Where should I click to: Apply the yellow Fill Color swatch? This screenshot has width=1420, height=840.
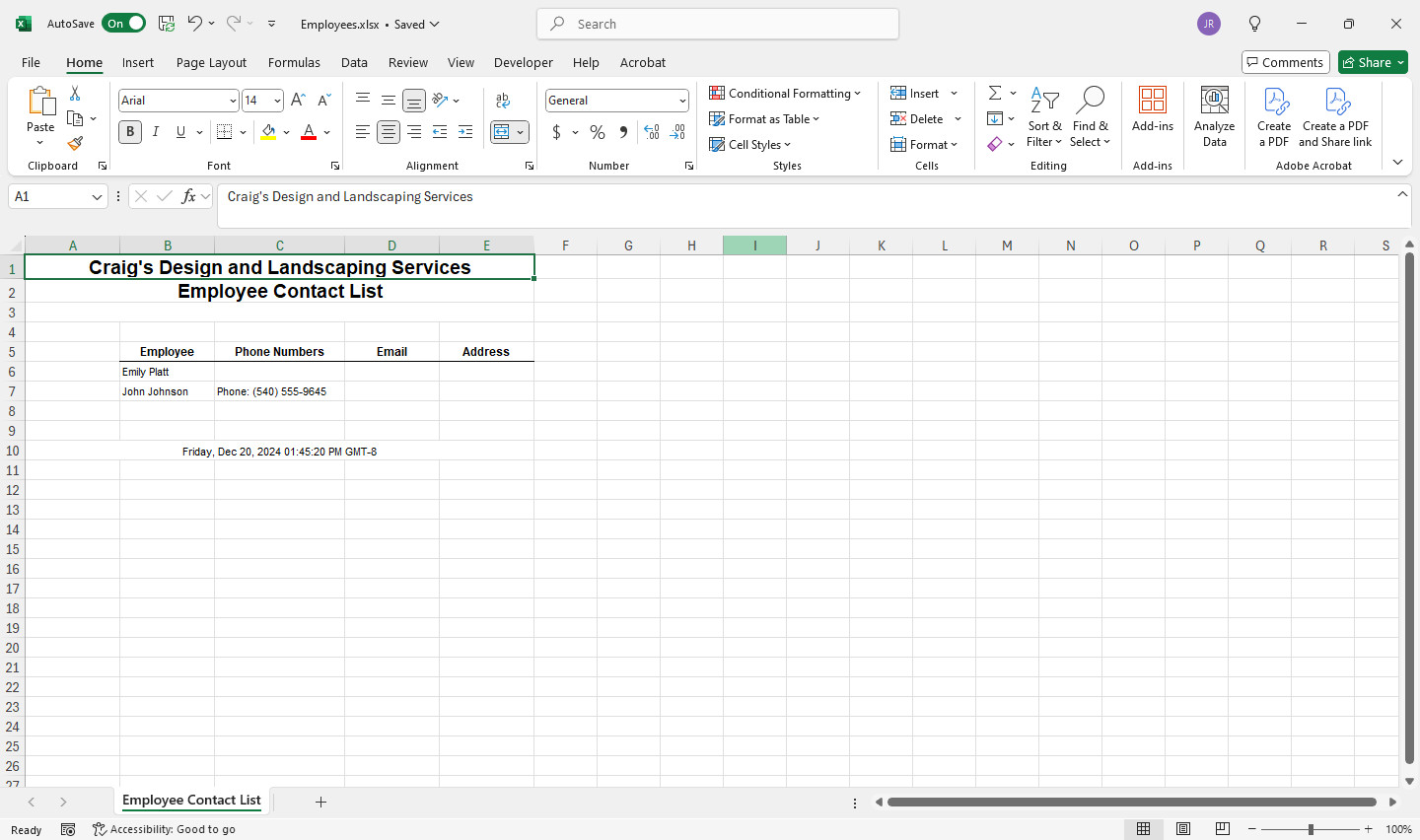[268, 132]
